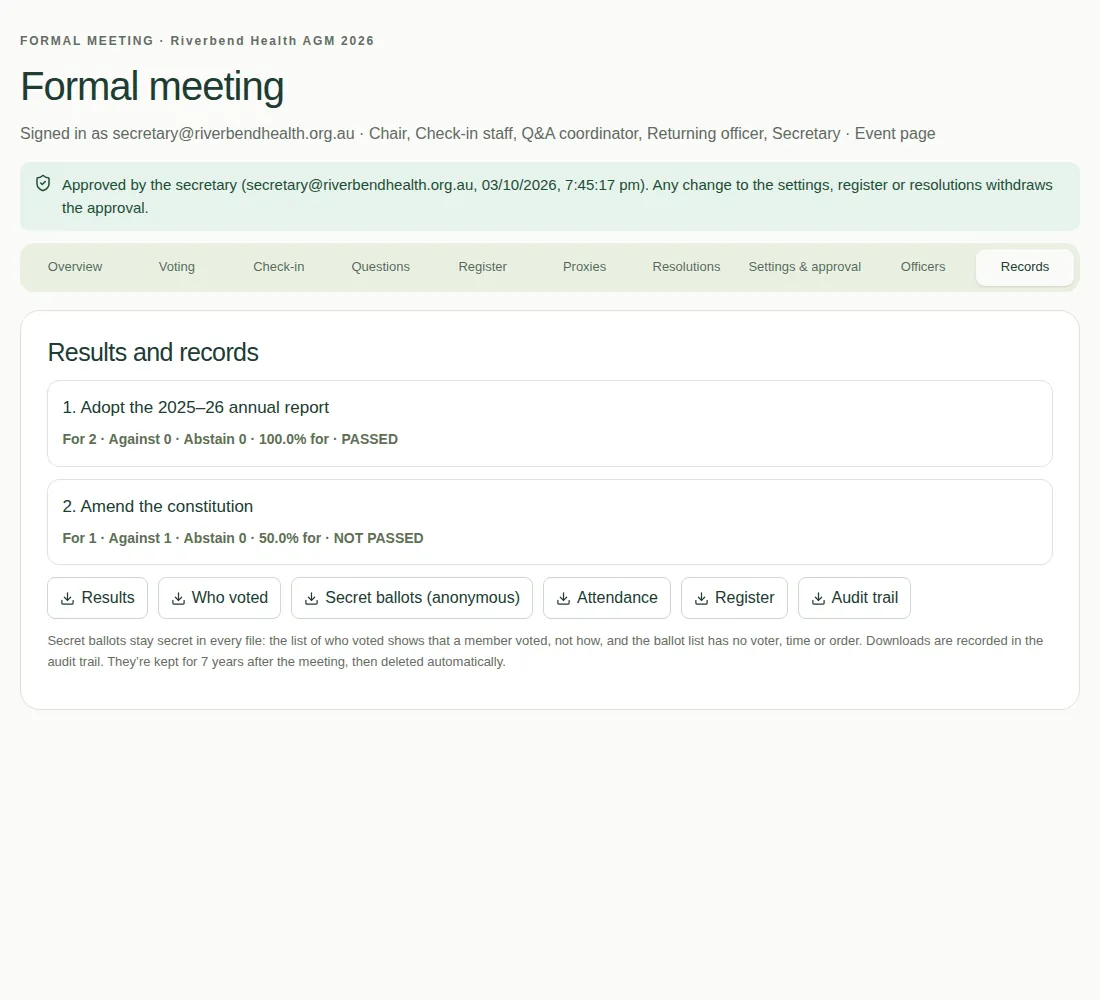Click the 'Approved by the secretary' banner text
The image size is (1100, 1000).
pyautogui.click(x=557, y=196)
